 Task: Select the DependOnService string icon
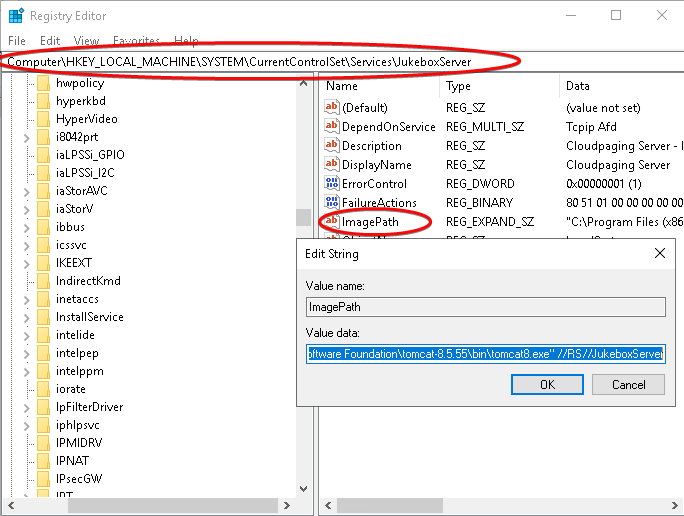(x=332, y=127)
